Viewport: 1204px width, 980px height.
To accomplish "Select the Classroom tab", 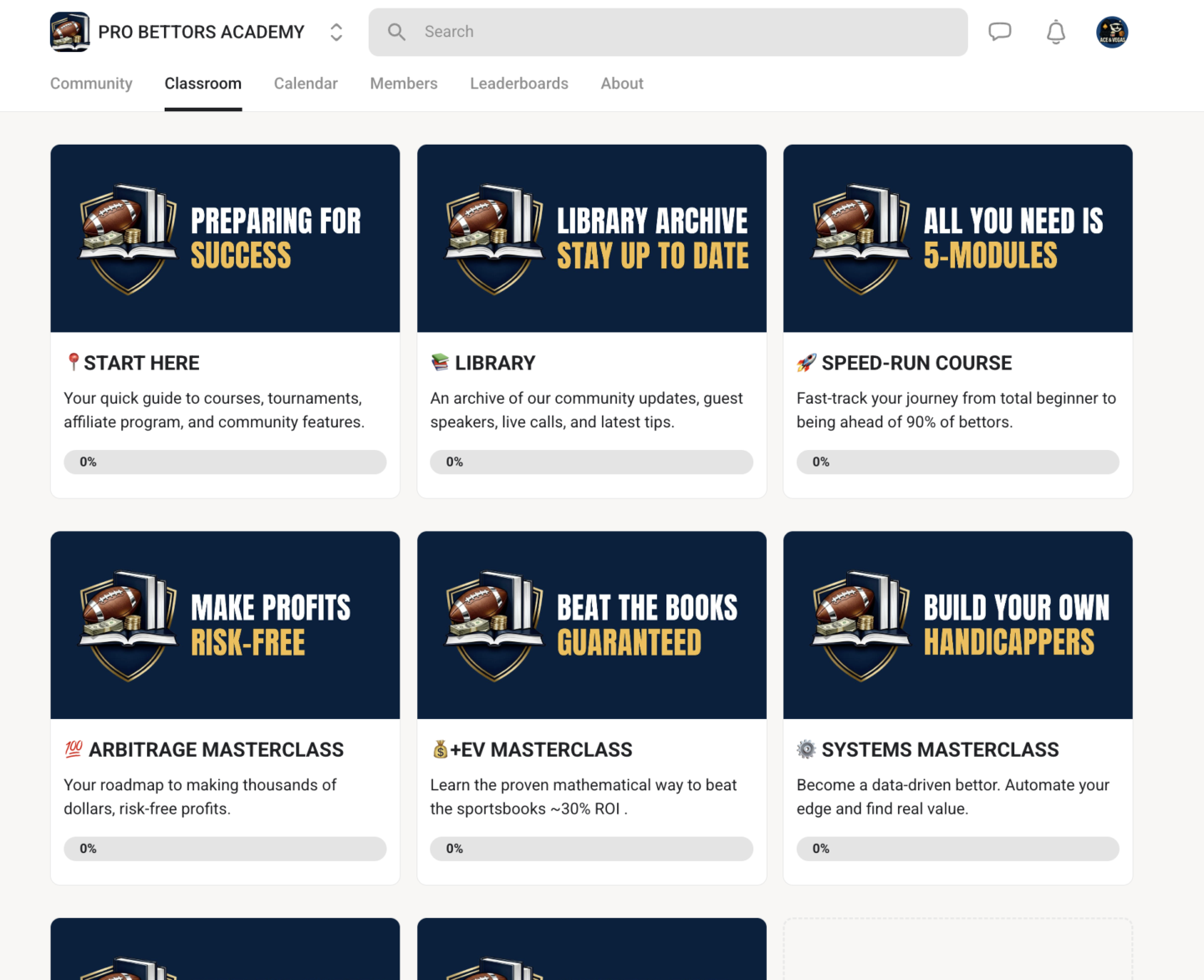I will tap(203, 84).
